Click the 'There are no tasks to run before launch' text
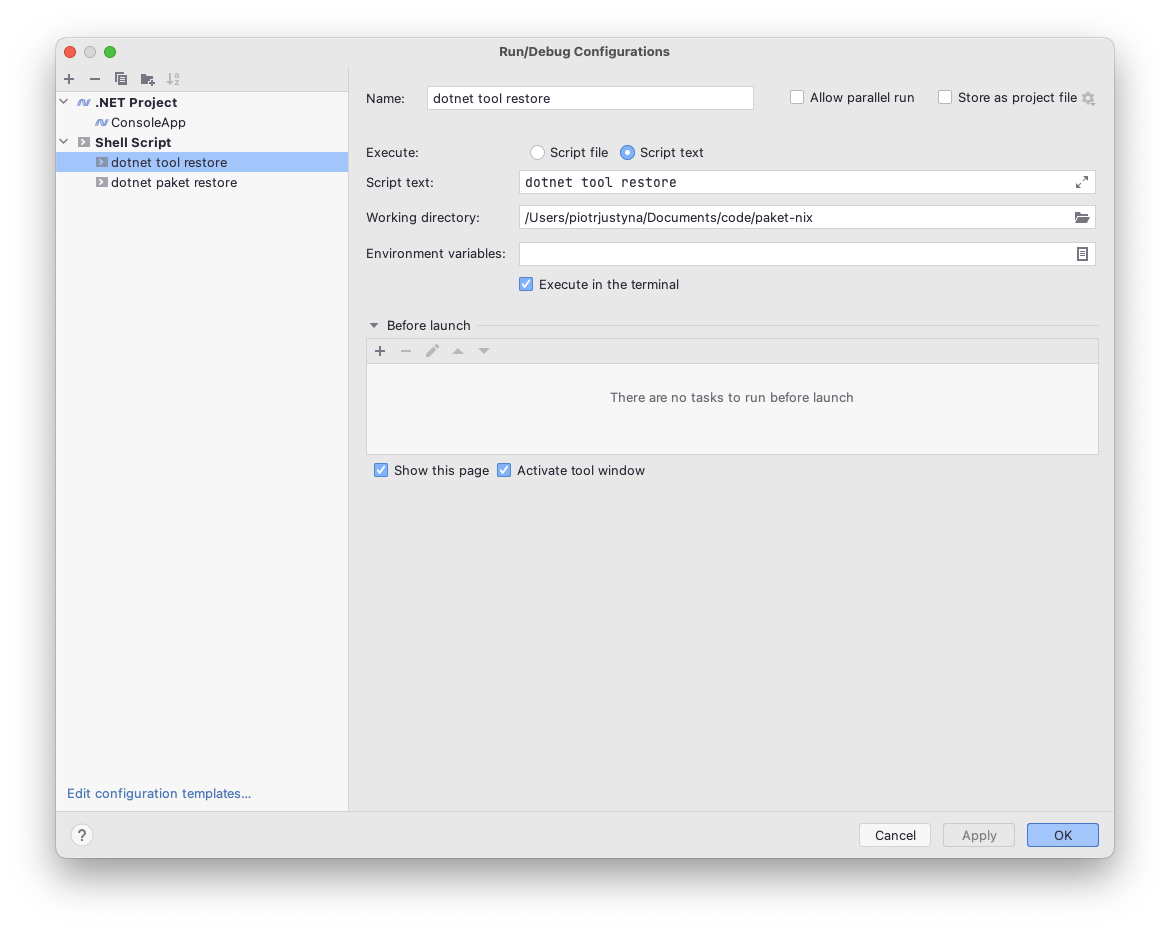 pyautogui.click(x=731, y=397)
